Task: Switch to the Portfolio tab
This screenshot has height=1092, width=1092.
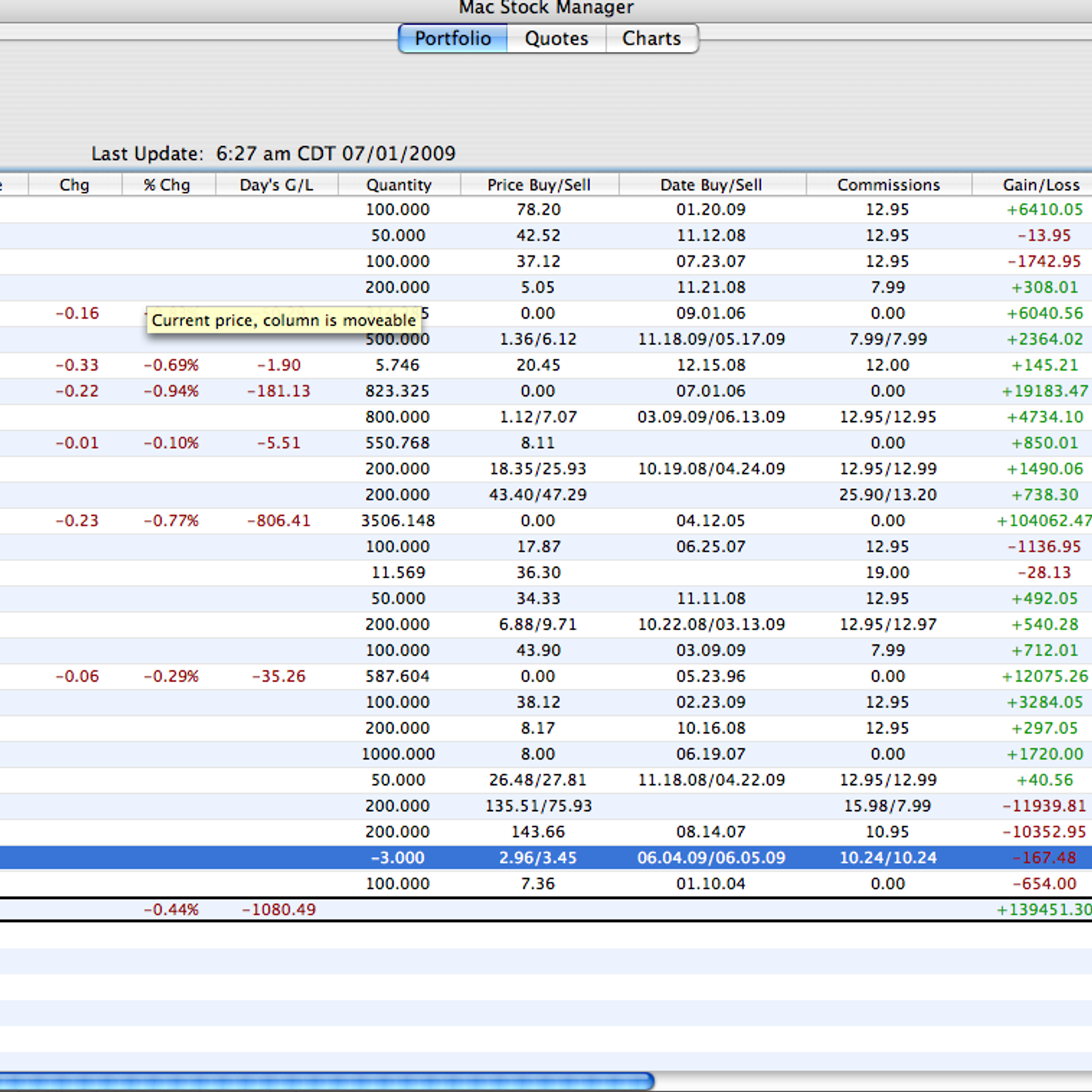Action: (x=452, y=38)
